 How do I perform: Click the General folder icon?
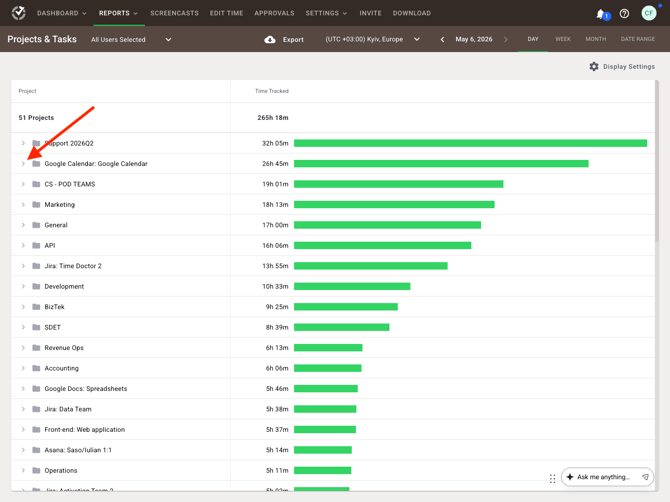coord(36,225)
